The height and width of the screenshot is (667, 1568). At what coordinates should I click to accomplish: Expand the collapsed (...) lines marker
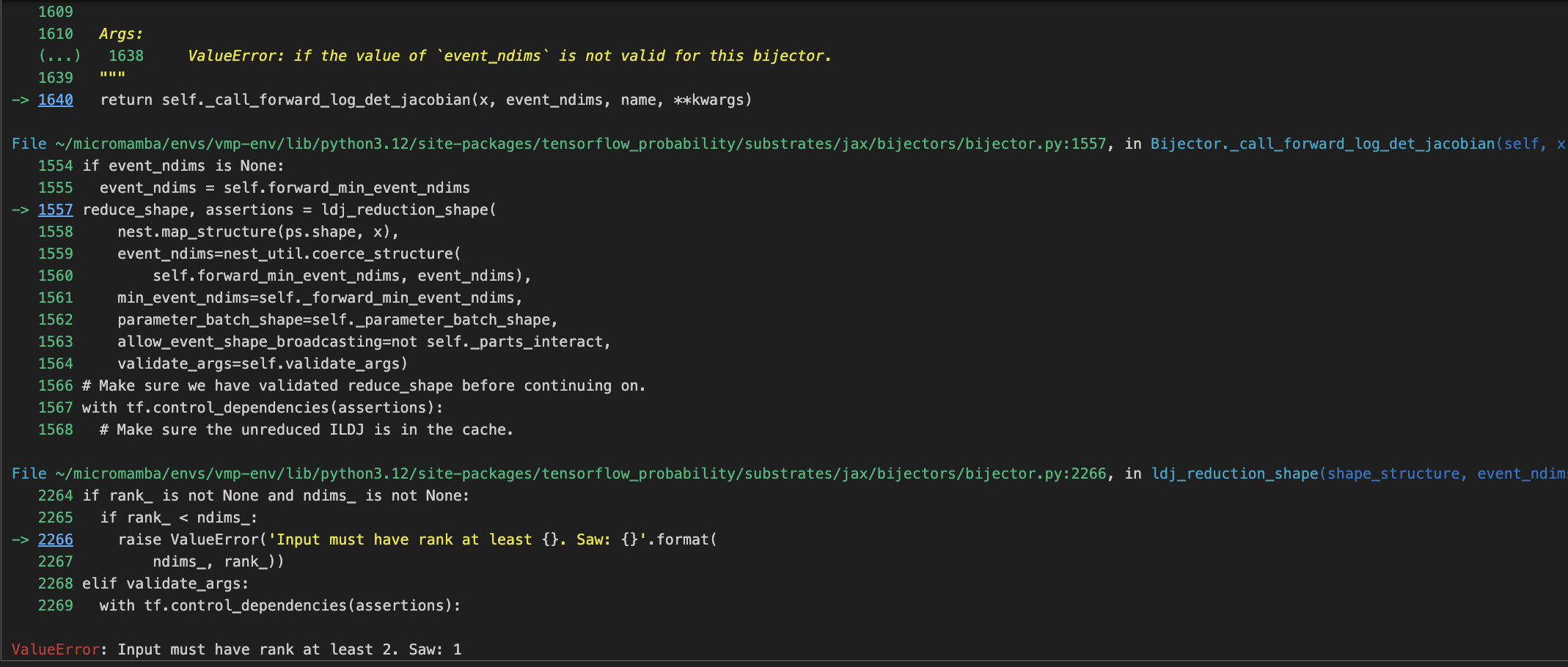click(x=59, y=56)
